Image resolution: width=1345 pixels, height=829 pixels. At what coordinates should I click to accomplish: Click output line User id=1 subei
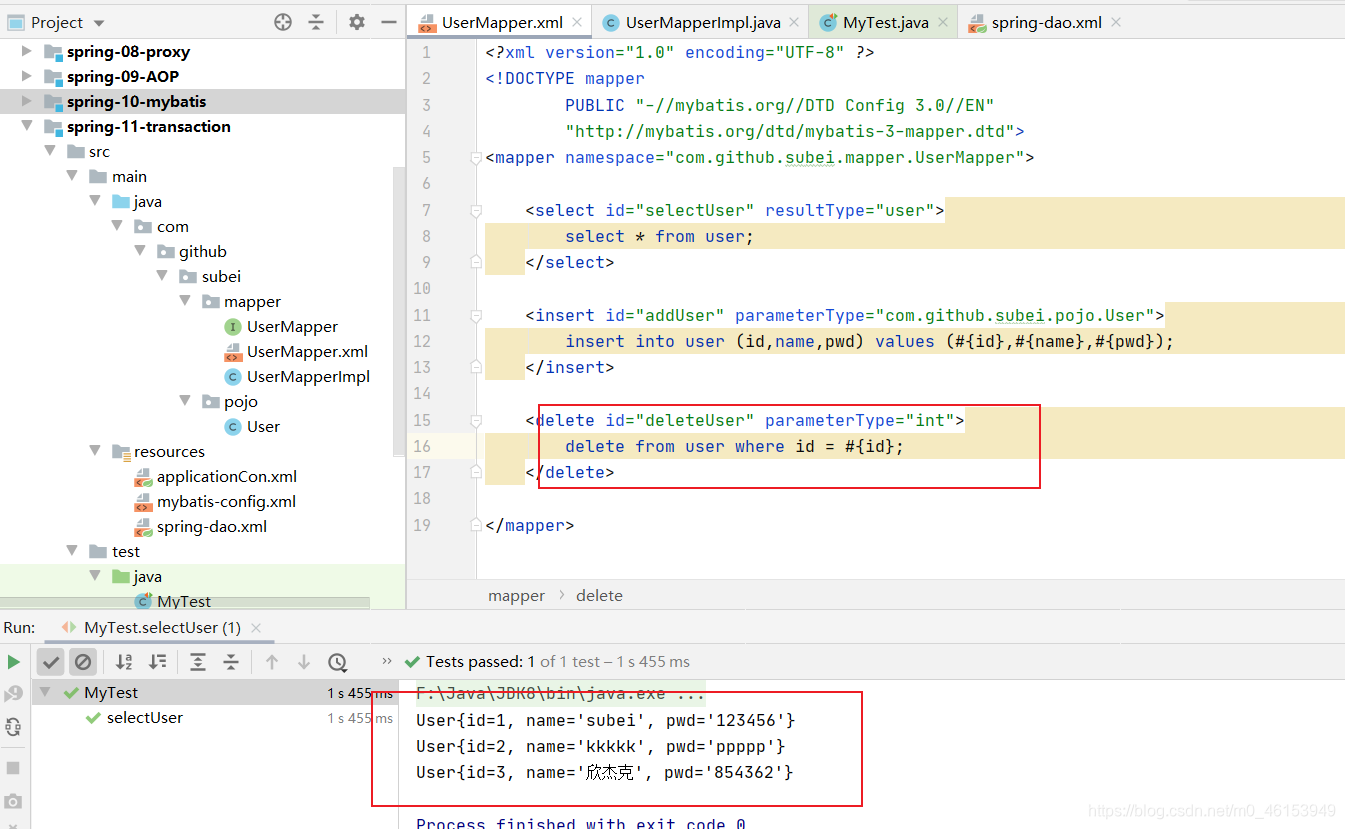pos(606,720)
